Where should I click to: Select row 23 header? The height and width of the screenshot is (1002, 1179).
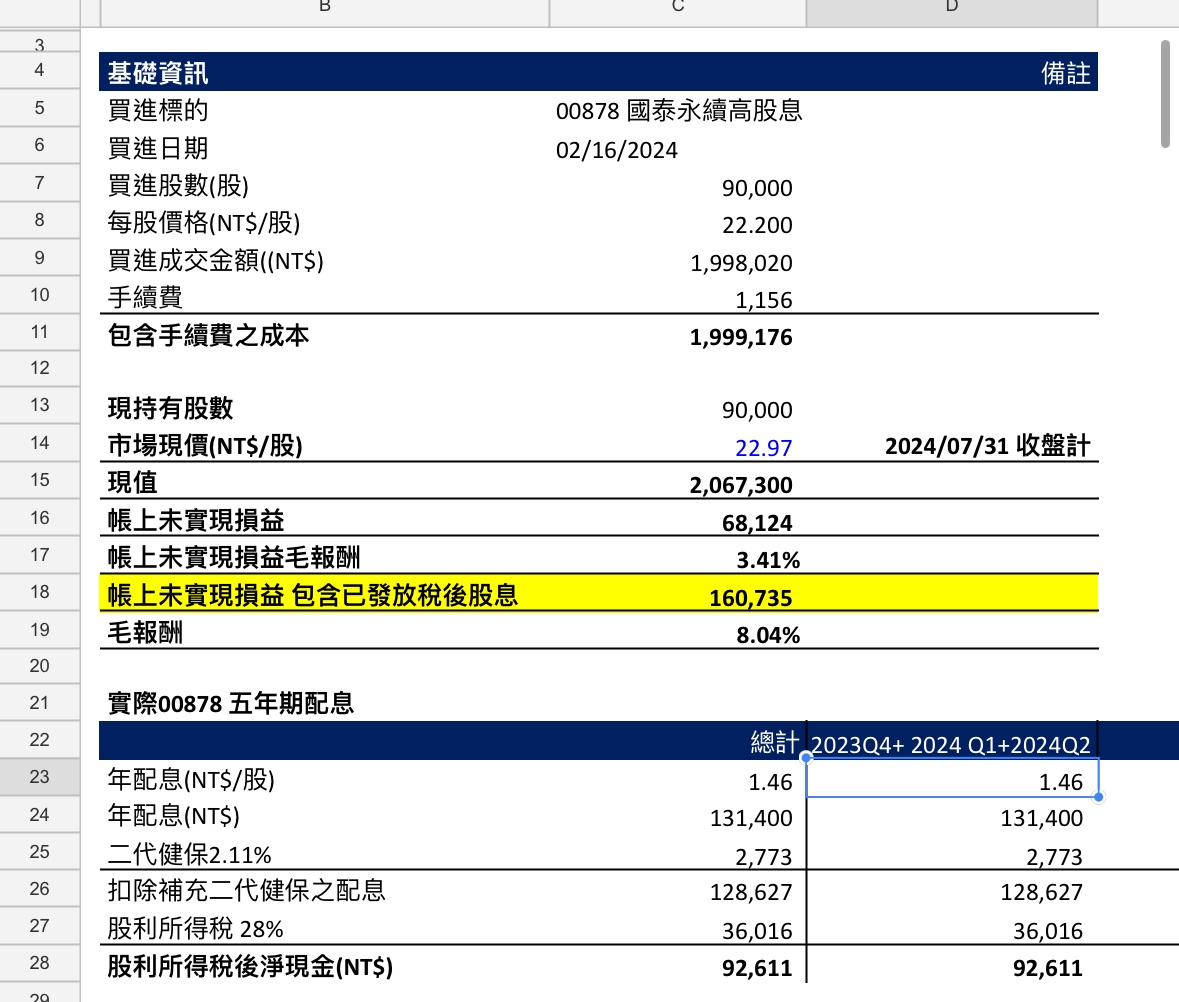tap(40, 776)
